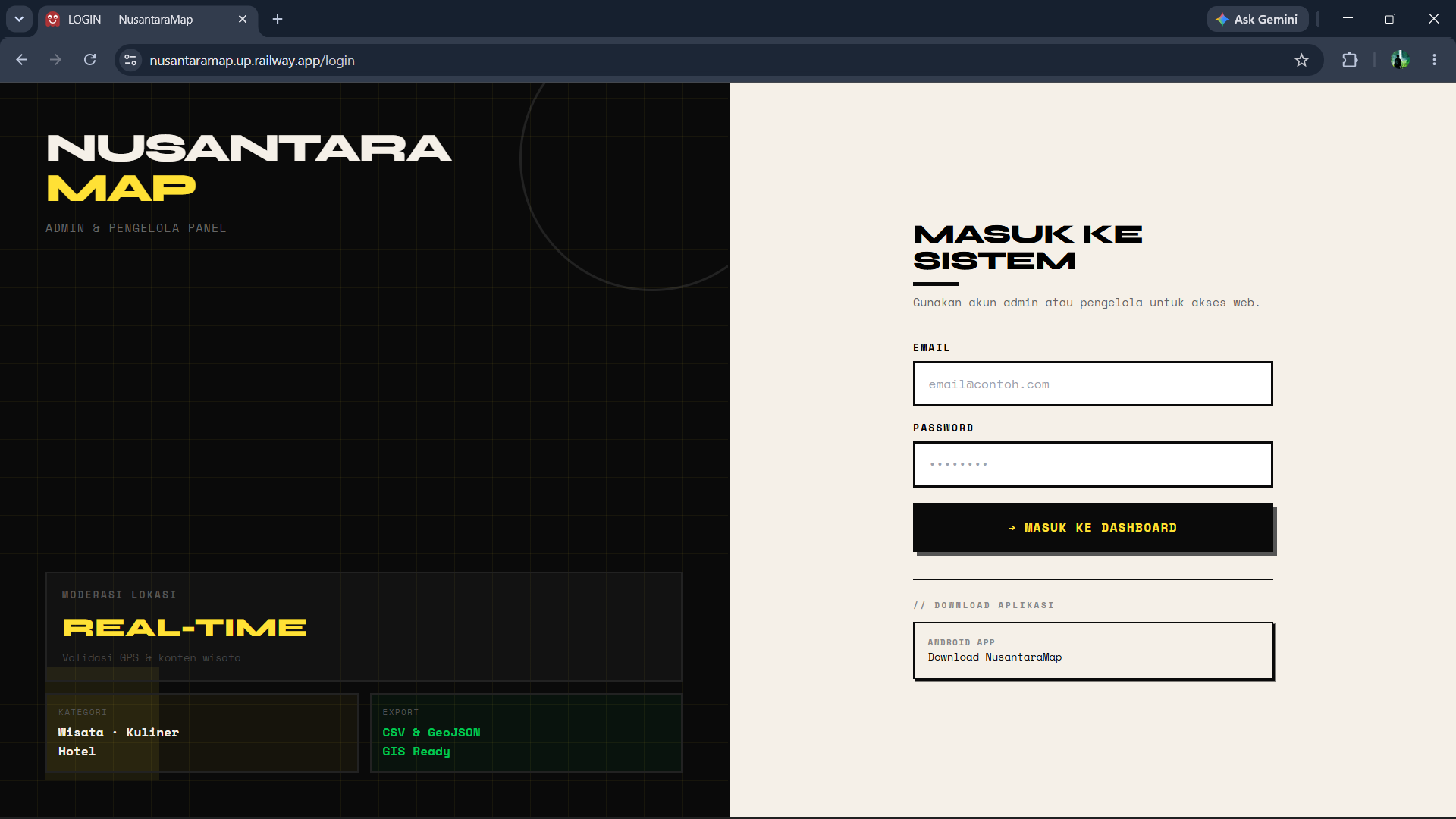
Task: Click the Kategori Wisata Kuliner Hotel card
Action: pos(202,733)
